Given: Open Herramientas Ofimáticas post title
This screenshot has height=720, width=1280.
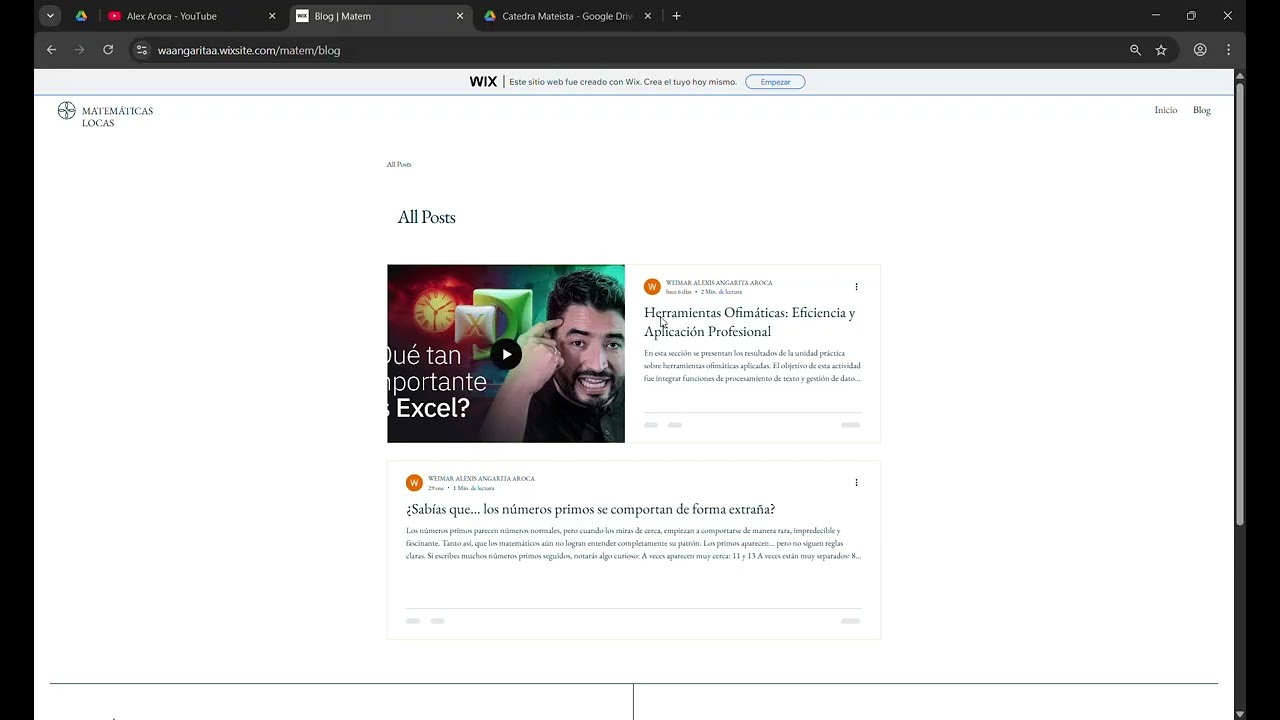Looking at the screenshot, I should [x=749, y=322].
